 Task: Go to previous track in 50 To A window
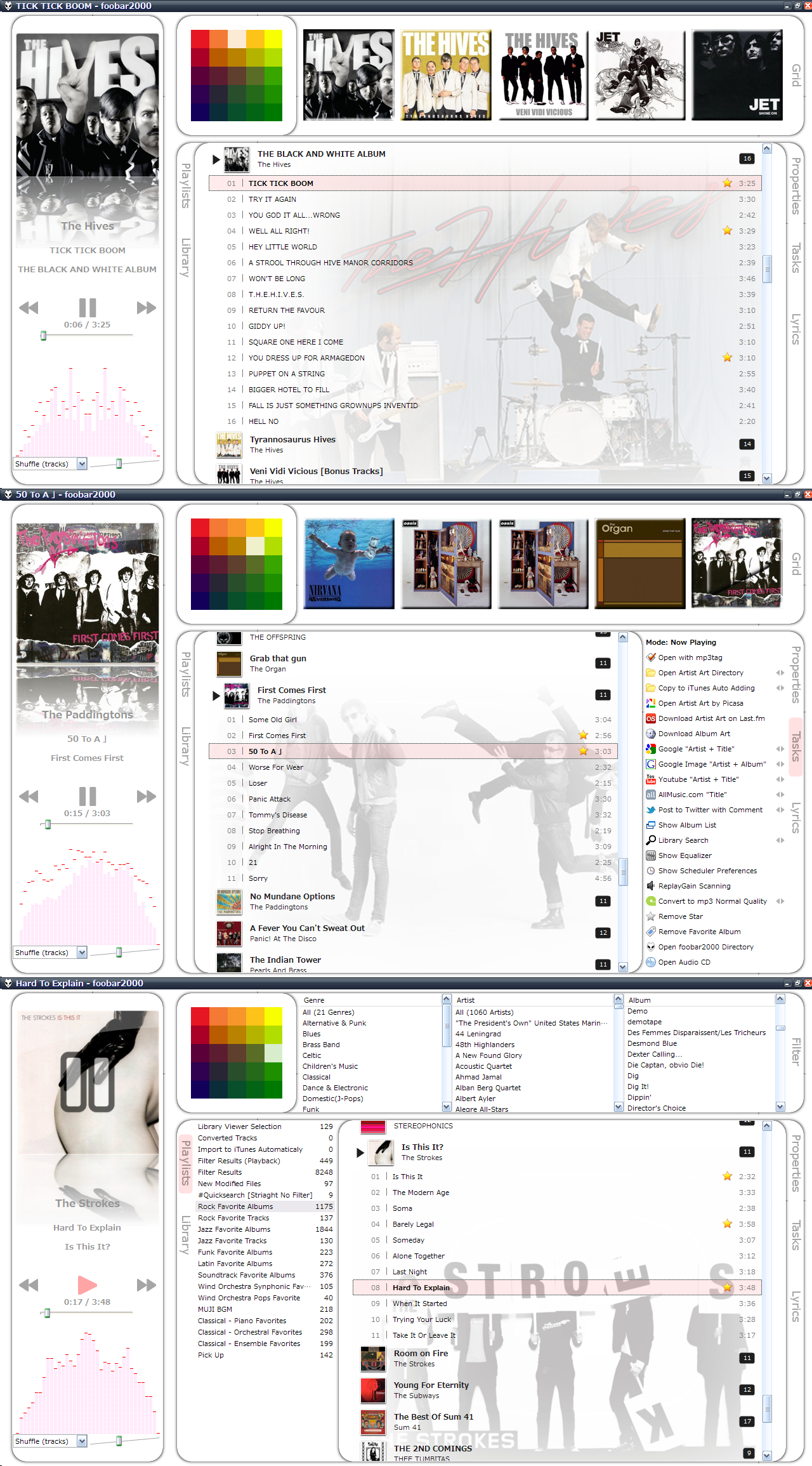29,796
